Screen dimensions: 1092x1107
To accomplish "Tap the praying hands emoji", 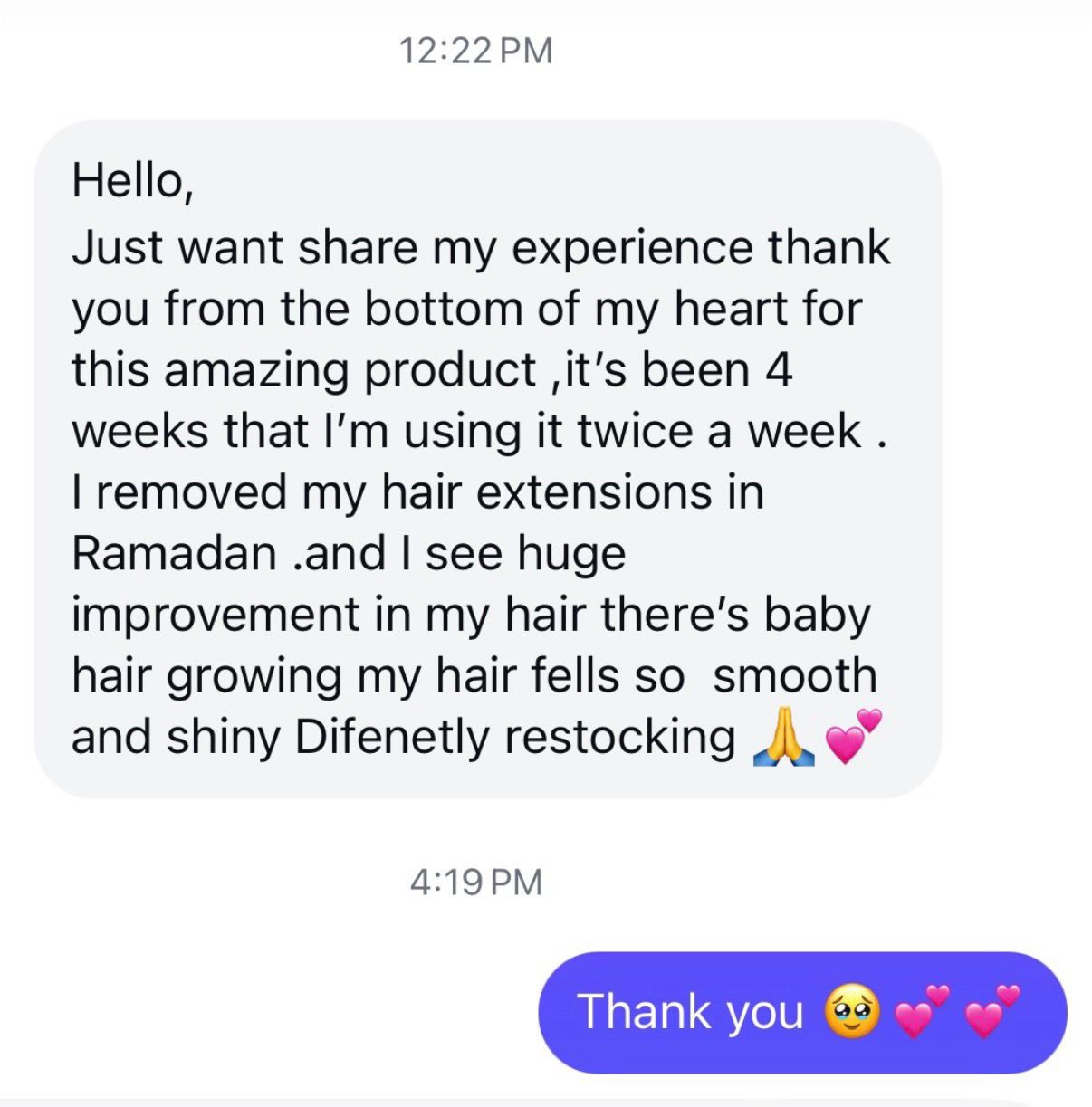I will click(x=783, y=738).
